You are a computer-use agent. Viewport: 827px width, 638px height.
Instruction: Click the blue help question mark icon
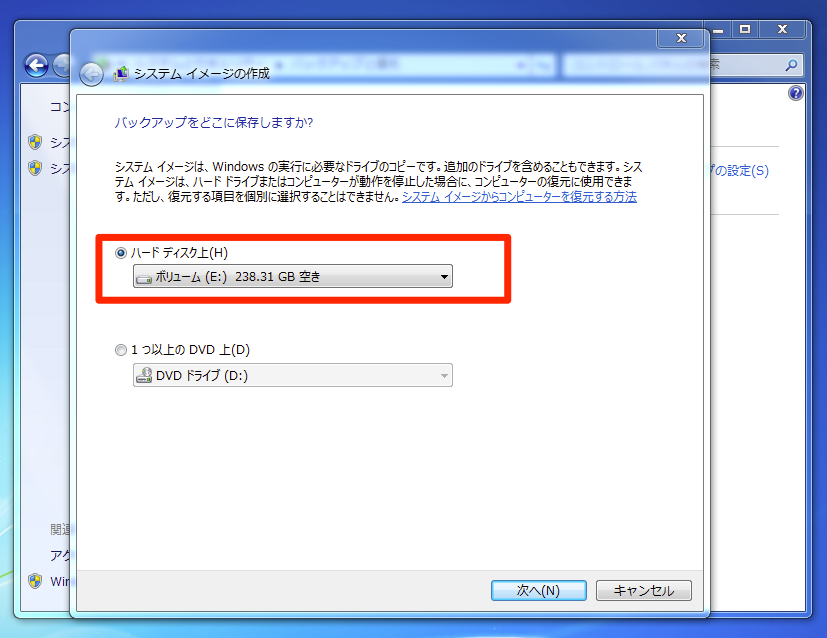tap(795, 93)
